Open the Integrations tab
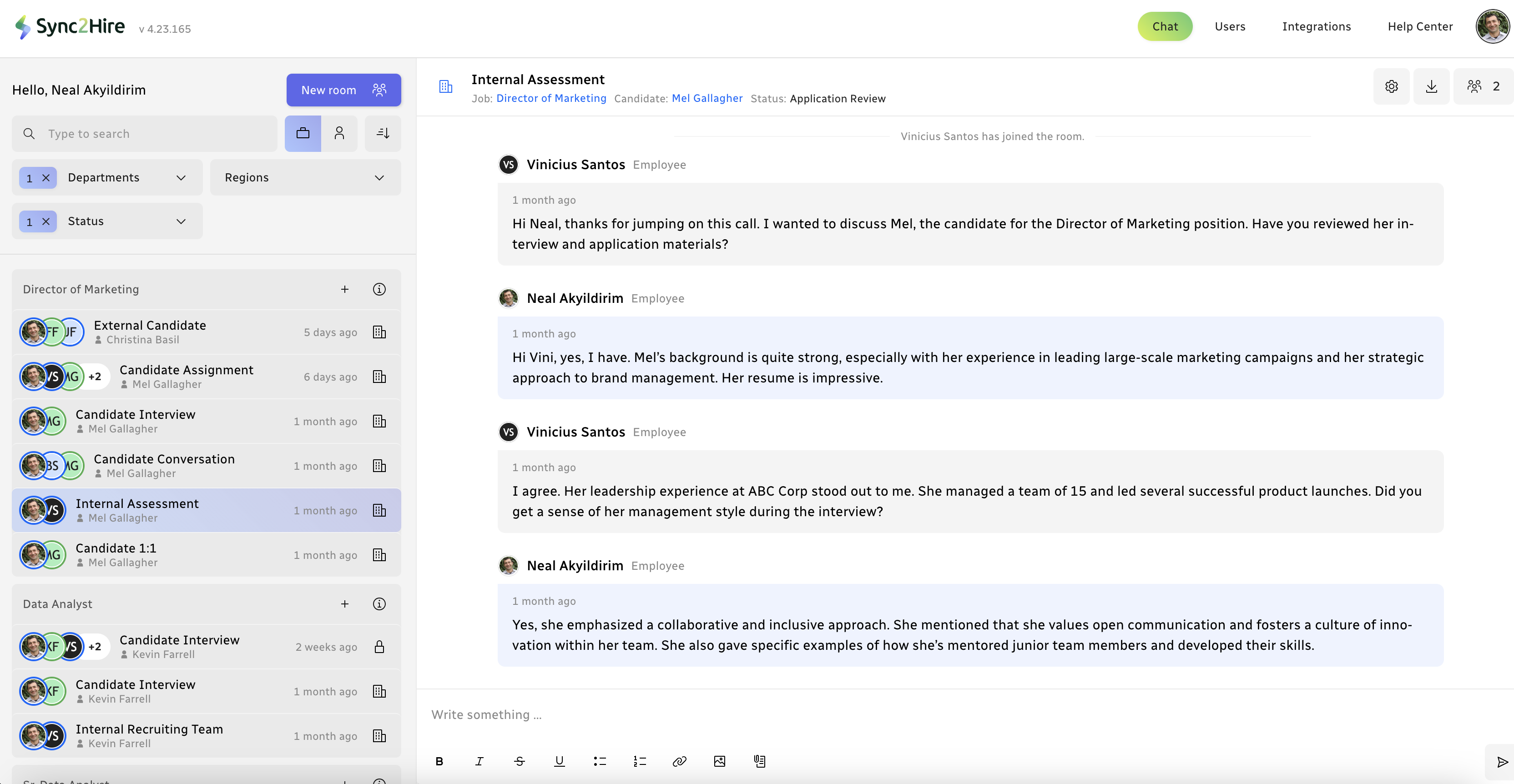 point(1316,26)
